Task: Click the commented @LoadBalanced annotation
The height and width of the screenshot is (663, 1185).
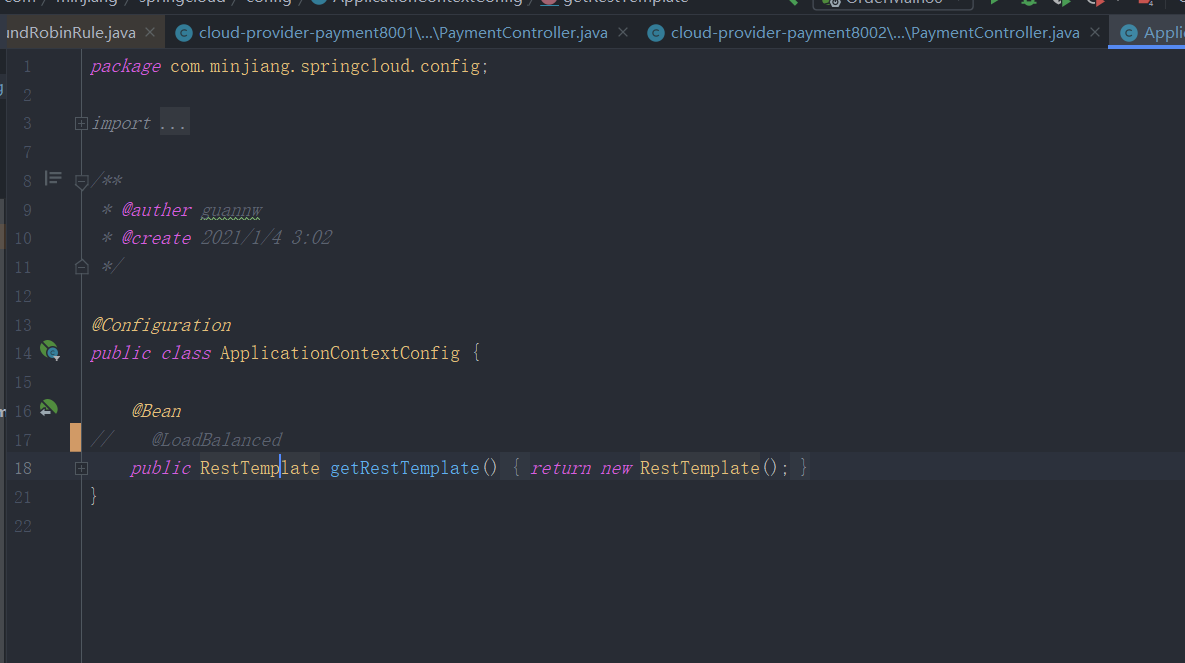Action: (x=217, y=440)
